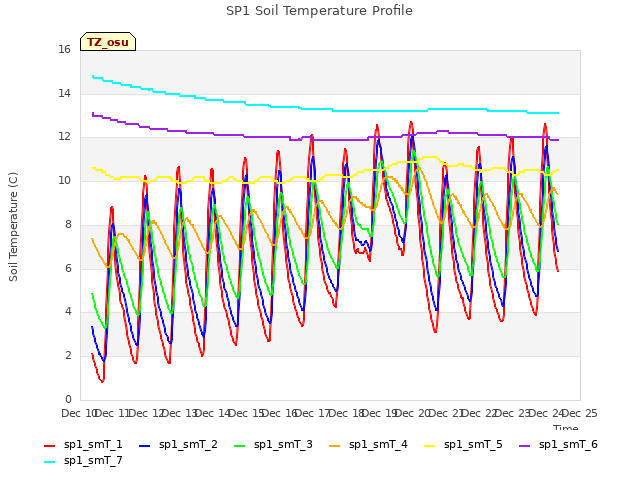The image size is (640, 480).
Task: Click the cyan sp1_smT_7 legend swatch
Action: point(49,462)
